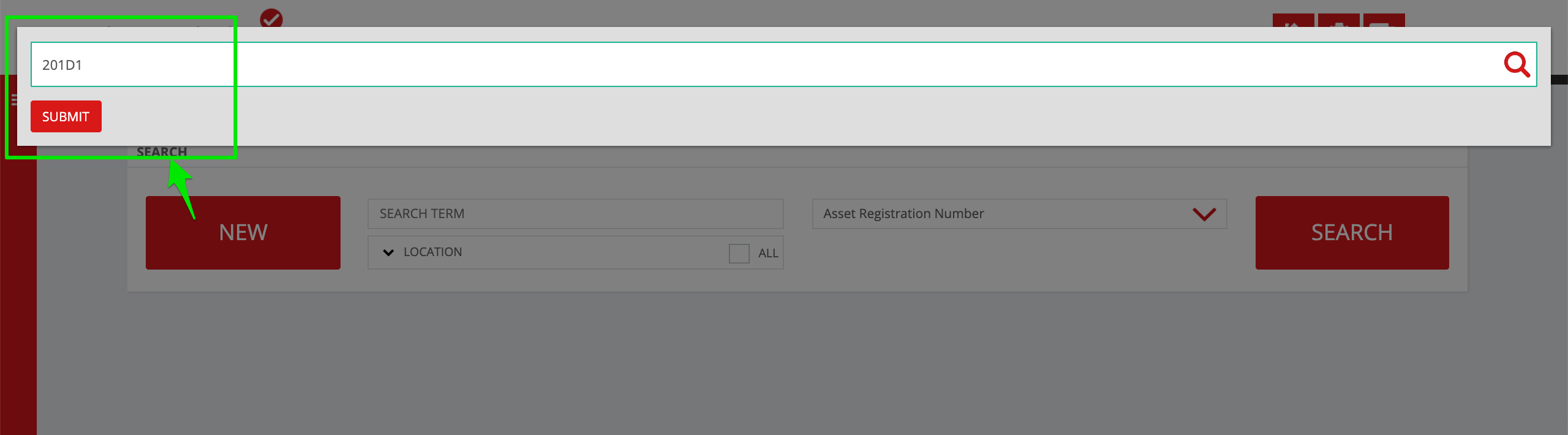Expand the LOCATION selector
The image size is (1568, 435).
[x=575, y=252]
